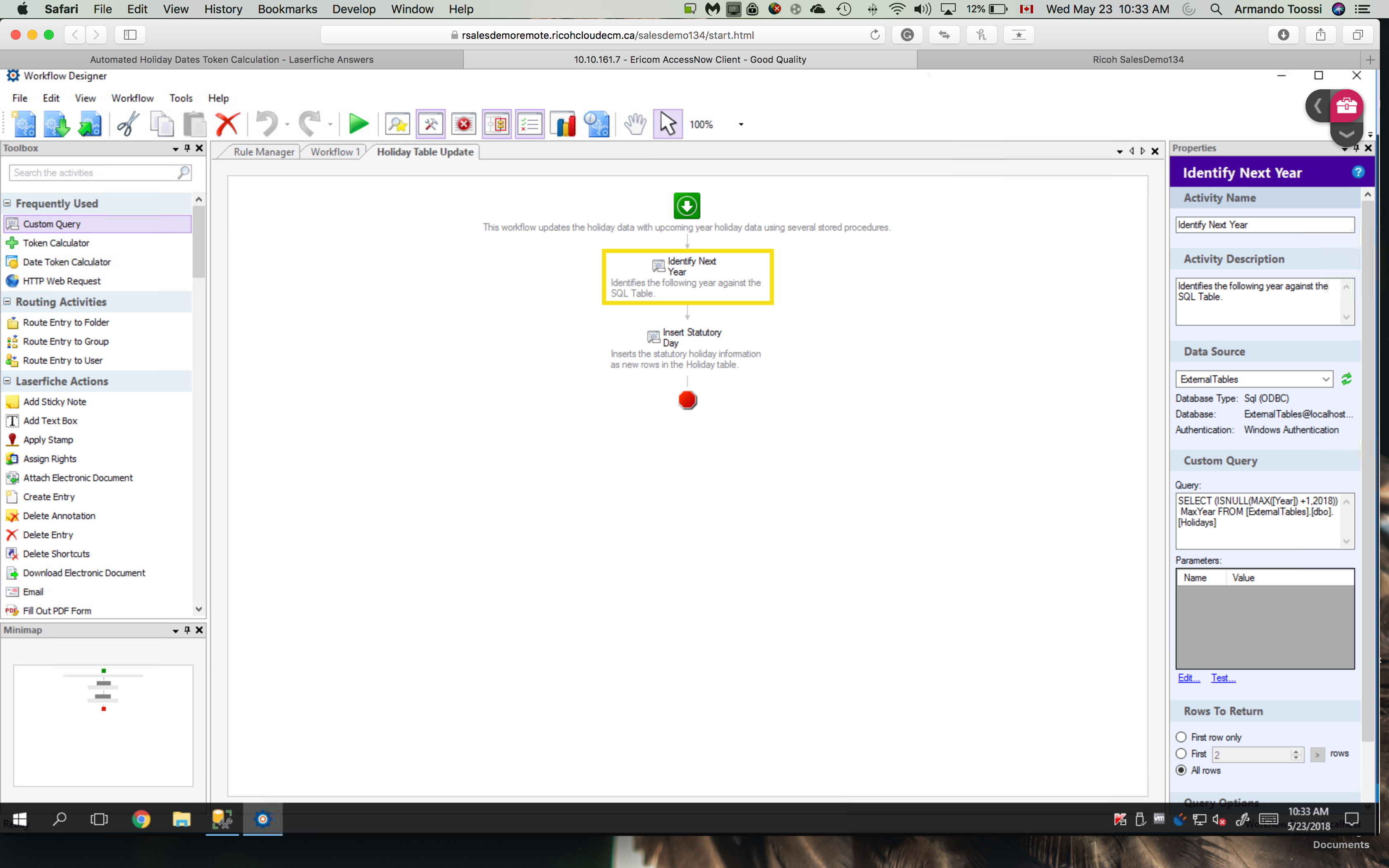Click the Test... query link
1389x868 pixels.
[1222, 678]
